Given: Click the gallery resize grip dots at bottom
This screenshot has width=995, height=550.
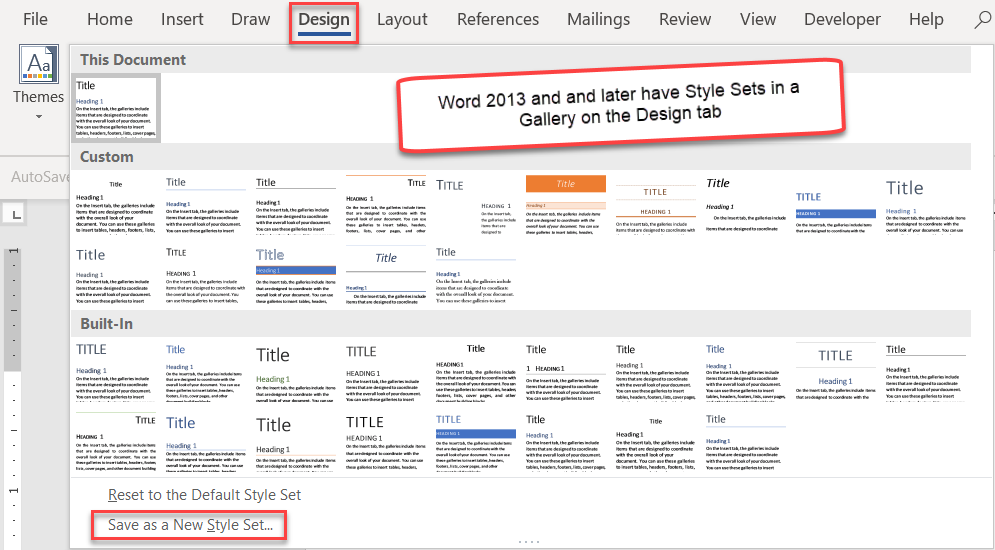Looking at the screenshot, I should (529, 542).
